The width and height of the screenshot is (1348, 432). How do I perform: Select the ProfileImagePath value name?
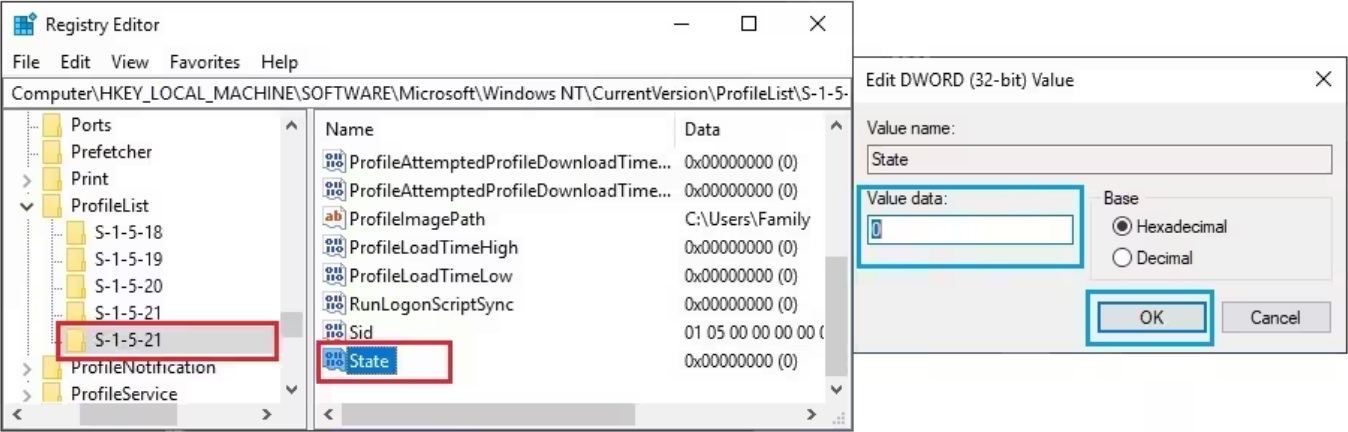point(417,219)
